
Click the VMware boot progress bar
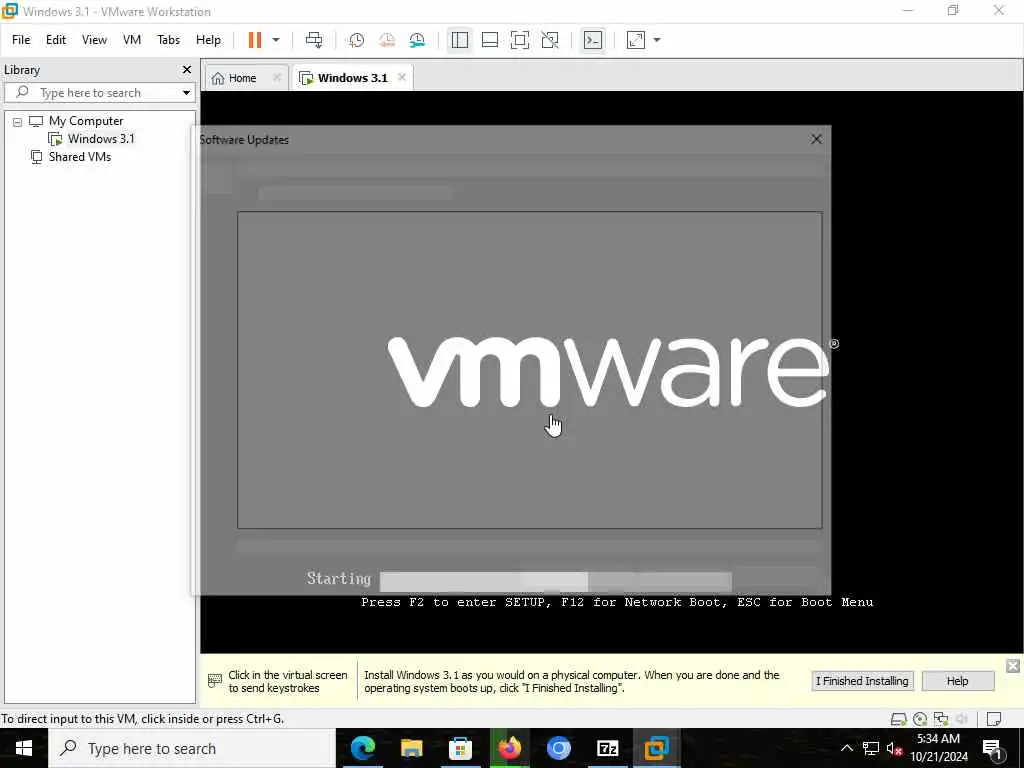click(x=556, y=581)
